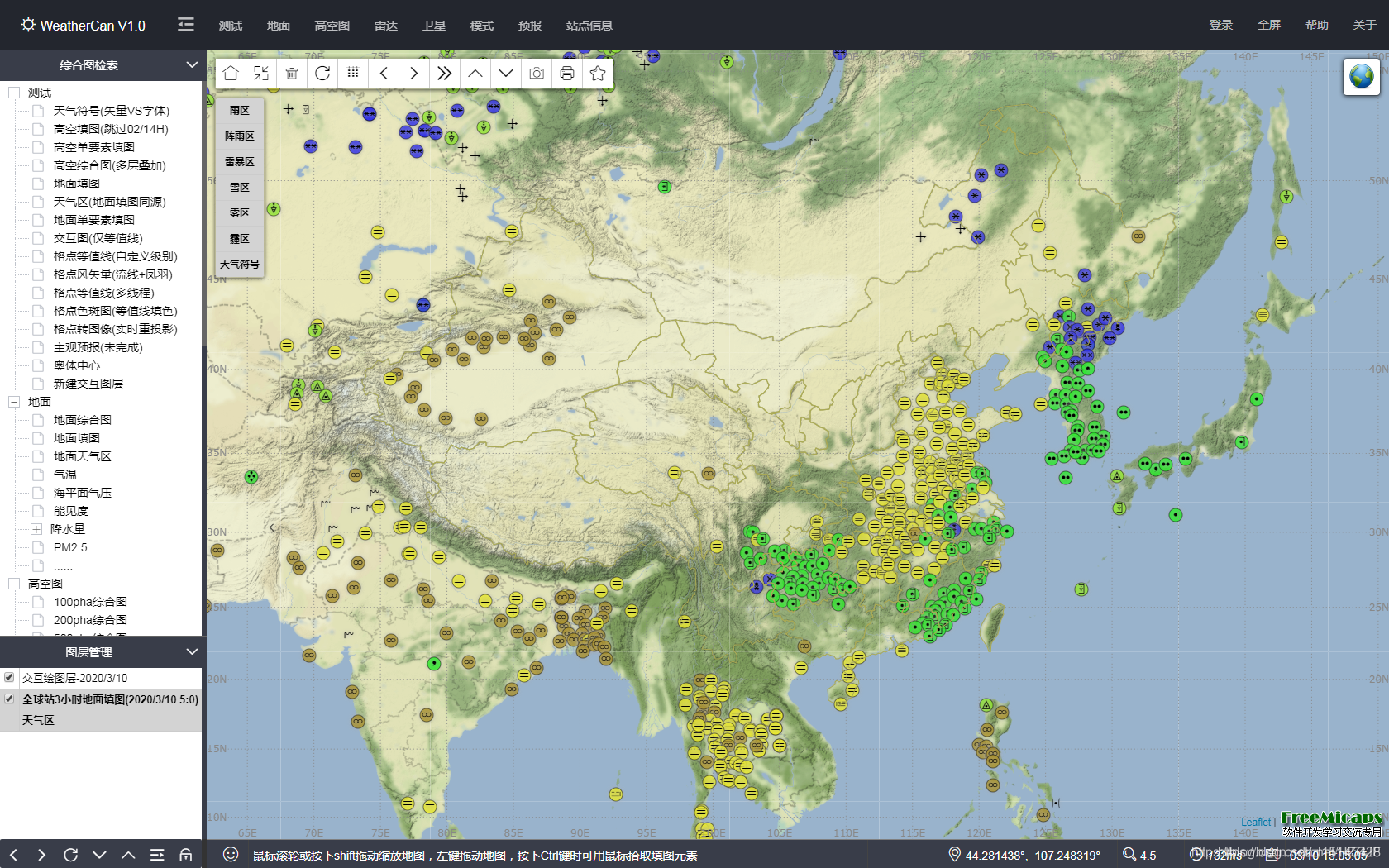
Task: Check the box next to 奥体中心
Action: (38, 365)
